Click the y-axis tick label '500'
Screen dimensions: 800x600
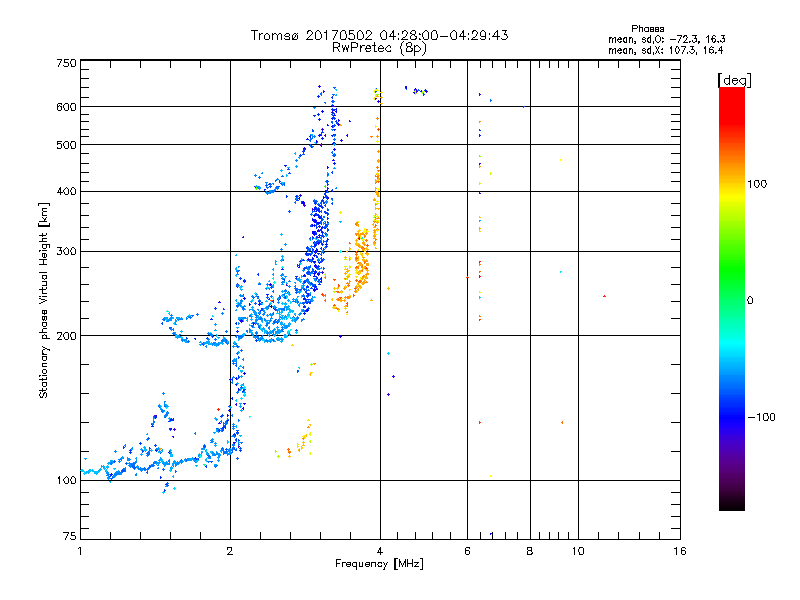(x=66, y=145)
